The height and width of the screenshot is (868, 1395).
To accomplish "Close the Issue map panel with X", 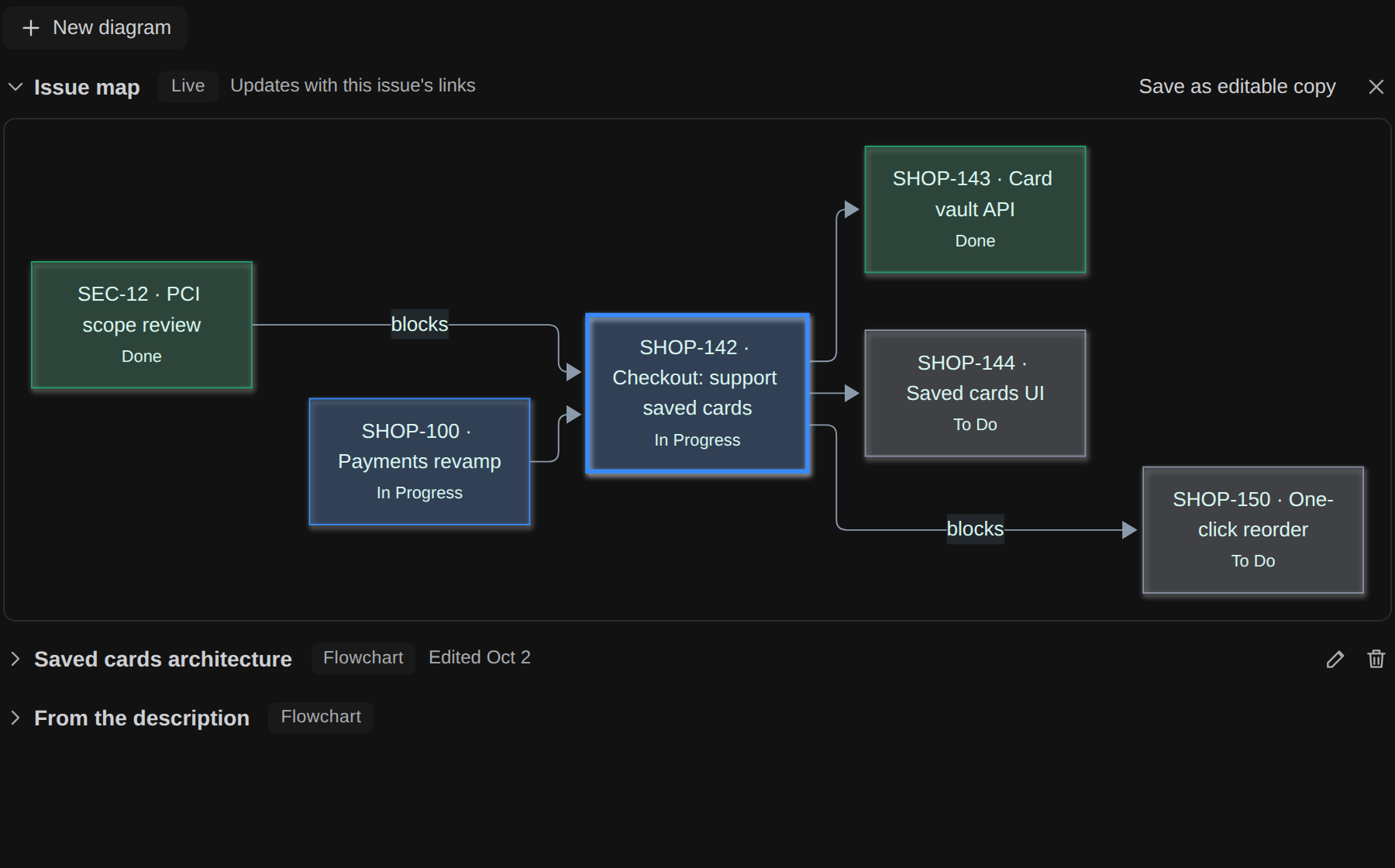I will pyautogui.click(x=1376, y=87).
